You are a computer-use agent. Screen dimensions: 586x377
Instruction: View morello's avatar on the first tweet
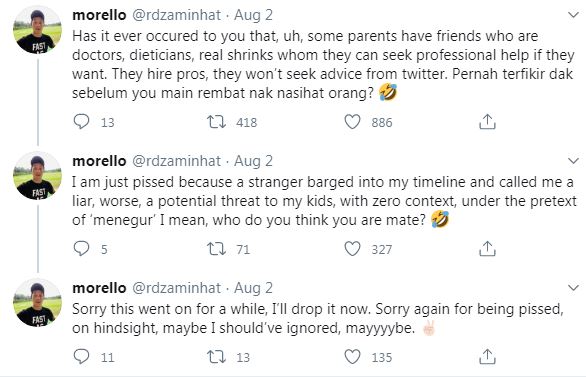37,30
